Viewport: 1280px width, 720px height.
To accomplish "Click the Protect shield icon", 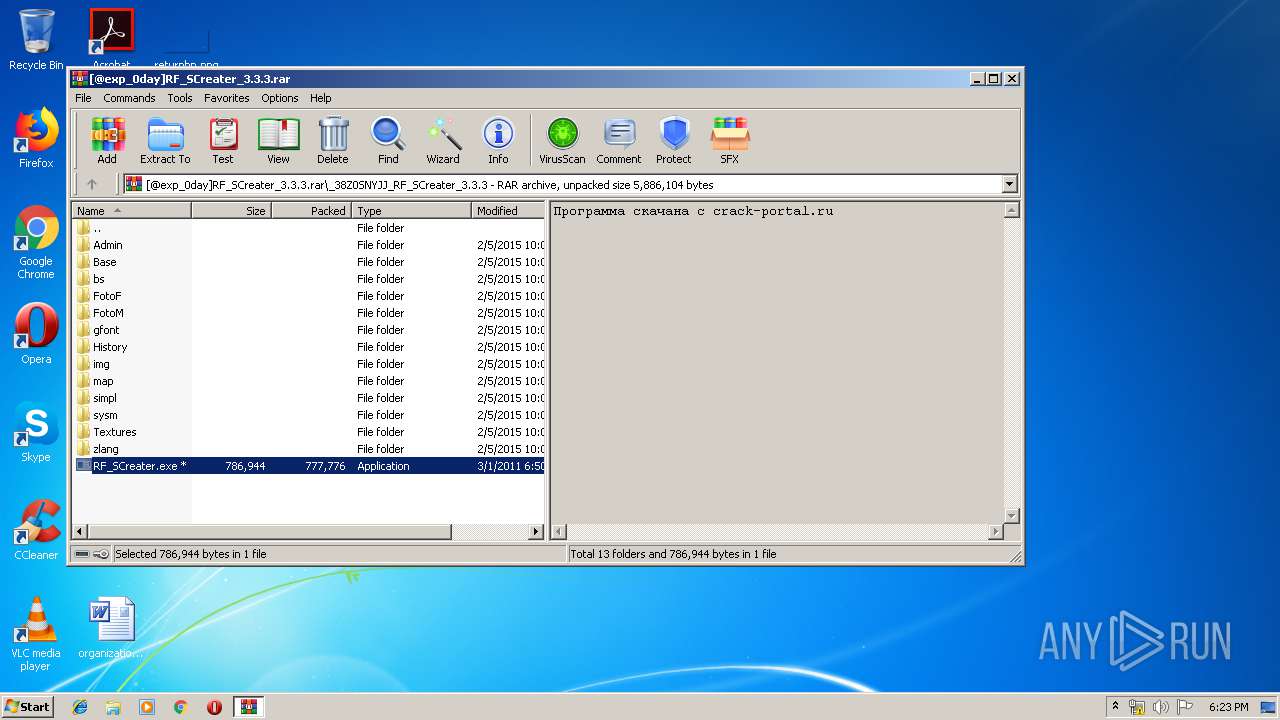I will [x=674, y=141].
